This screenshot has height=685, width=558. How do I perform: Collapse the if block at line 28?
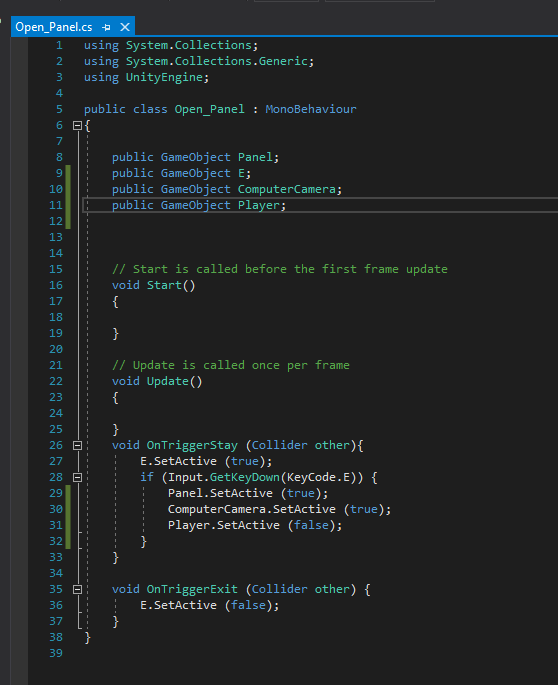click(x=77, y=477)
